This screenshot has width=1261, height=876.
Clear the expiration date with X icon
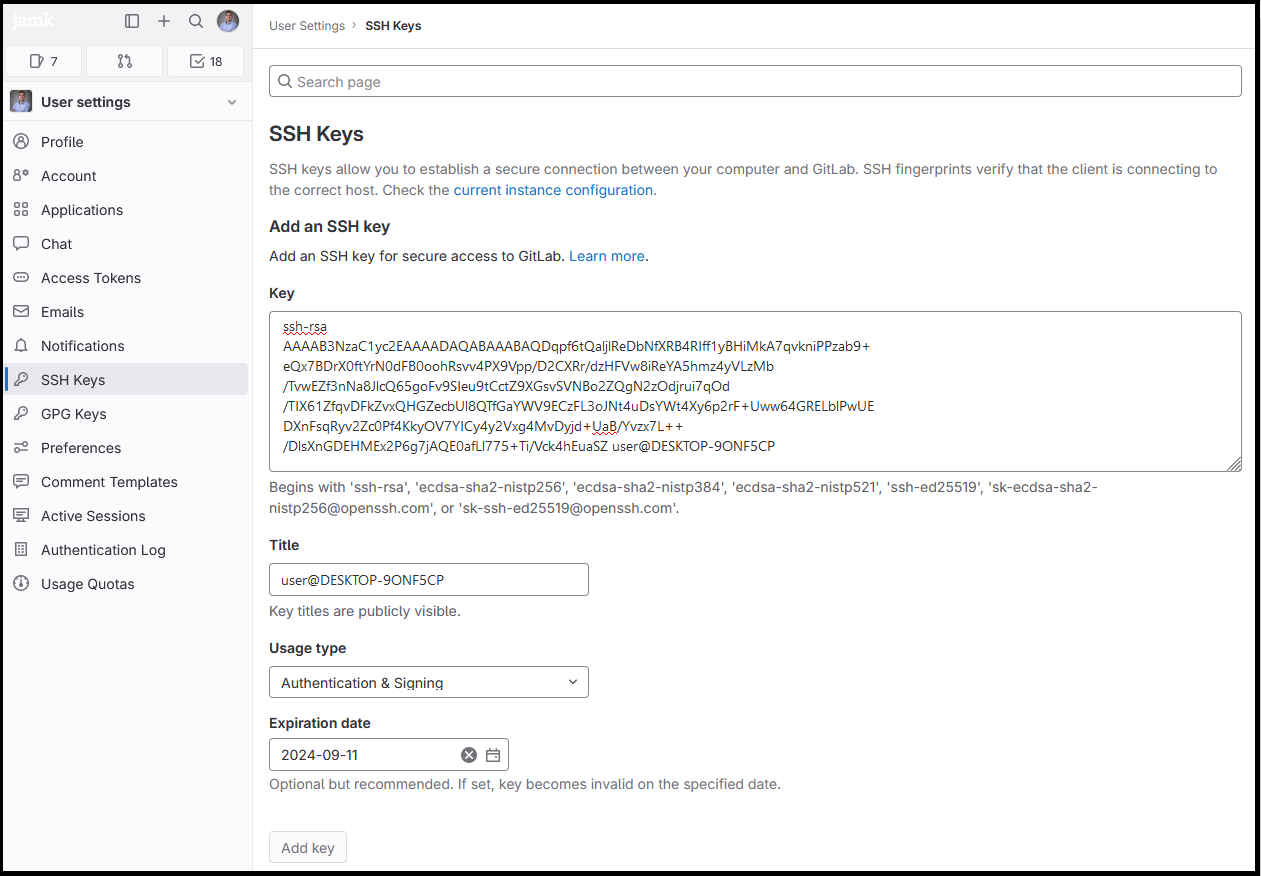468,755
